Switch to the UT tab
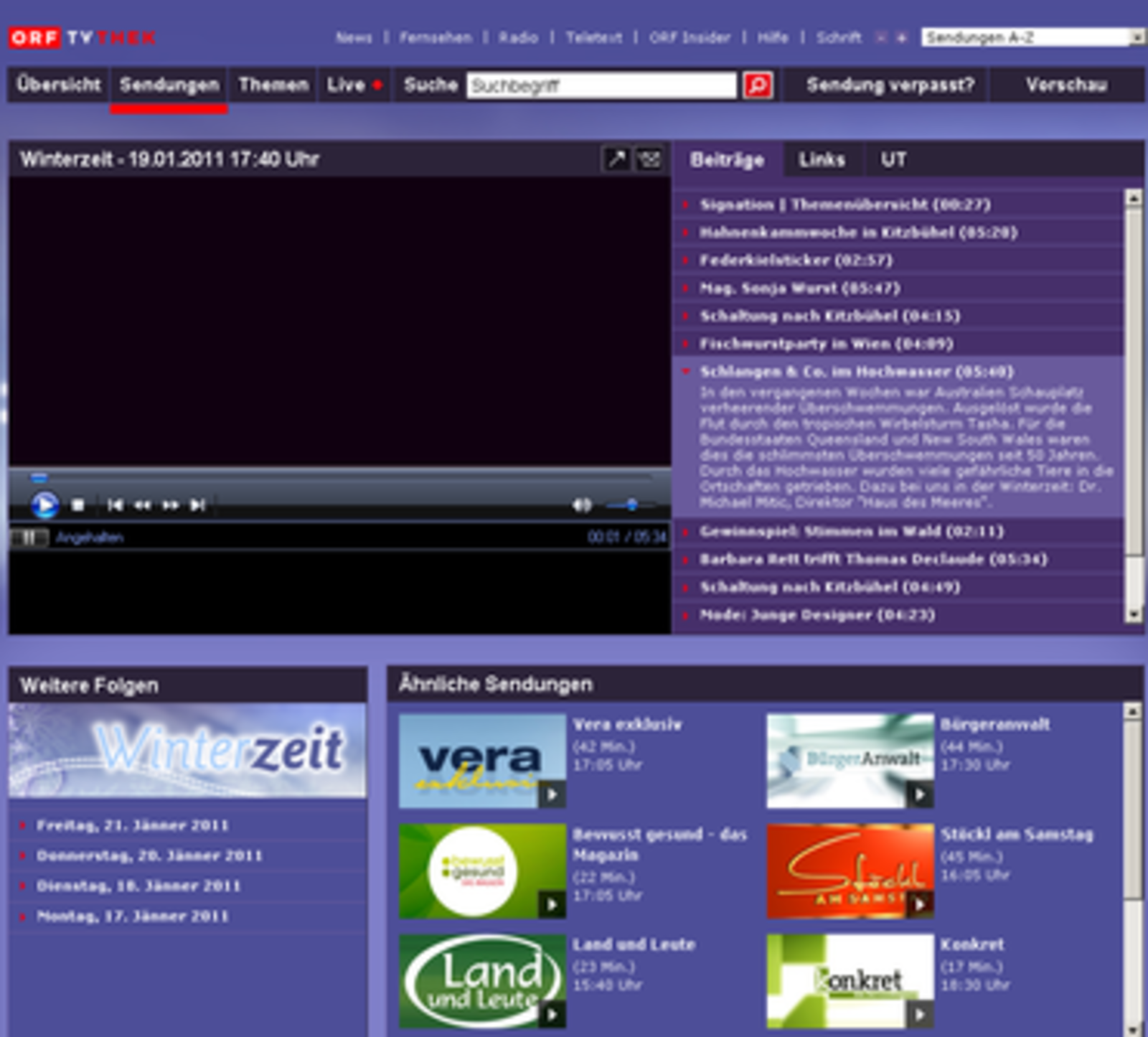The width and height of the screenshot is (1148, 1037). pos(894,159)
